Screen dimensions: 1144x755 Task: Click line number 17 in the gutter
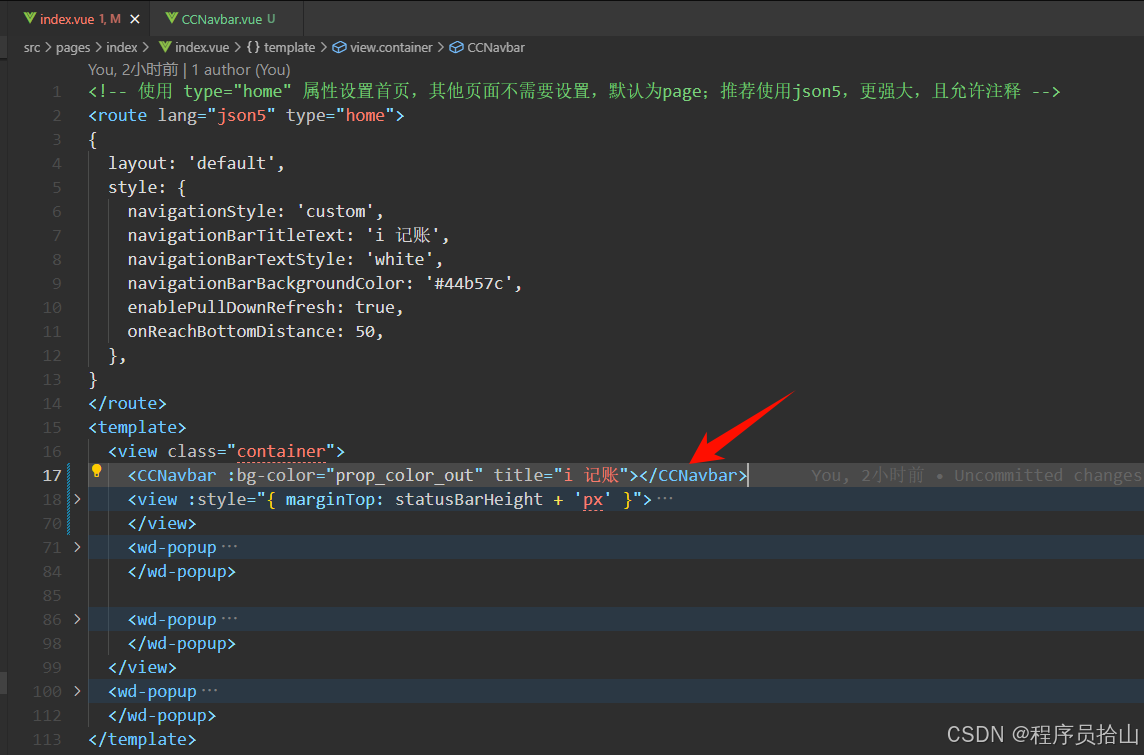[52, 476]
